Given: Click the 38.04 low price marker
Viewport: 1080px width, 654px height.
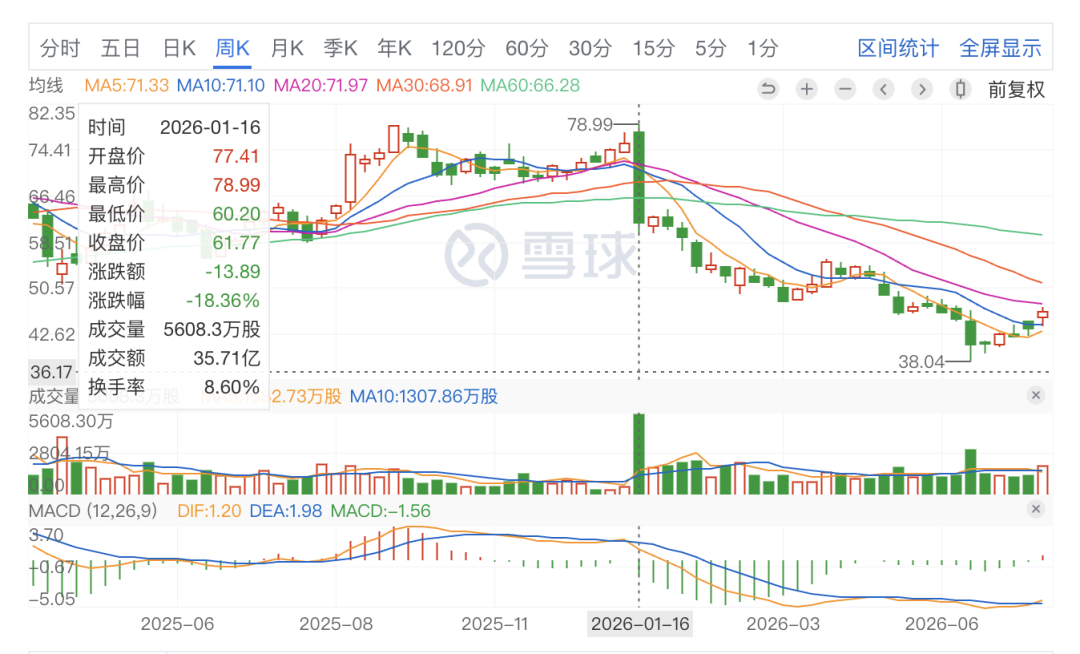Looking at the screenshot, I should click(x=922, y=361).
